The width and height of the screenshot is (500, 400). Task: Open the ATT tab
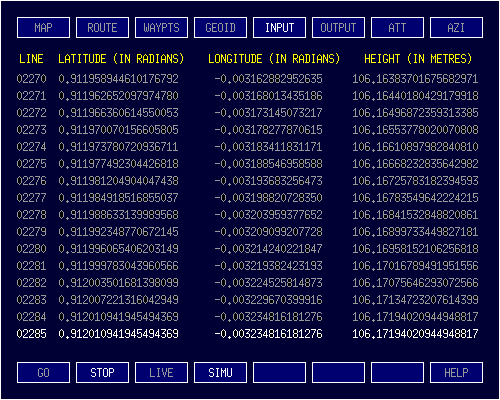tap(397, 28)
